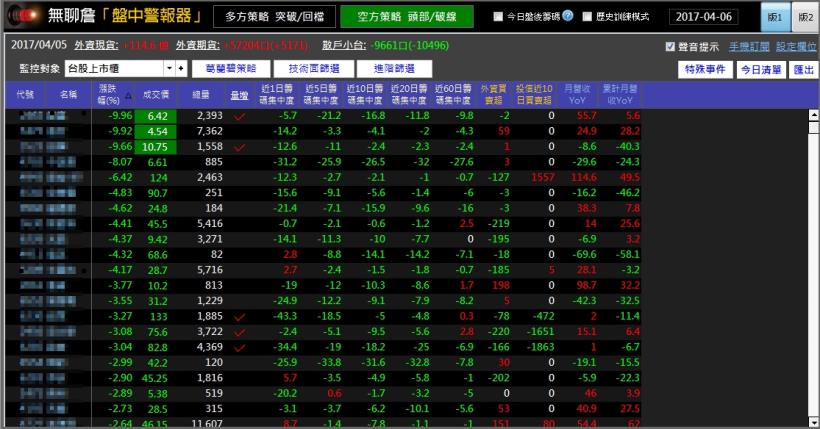Open 今日清單 today's list
Image resolution: width=820 pixels, height=429 pixels.
(761, 69)
